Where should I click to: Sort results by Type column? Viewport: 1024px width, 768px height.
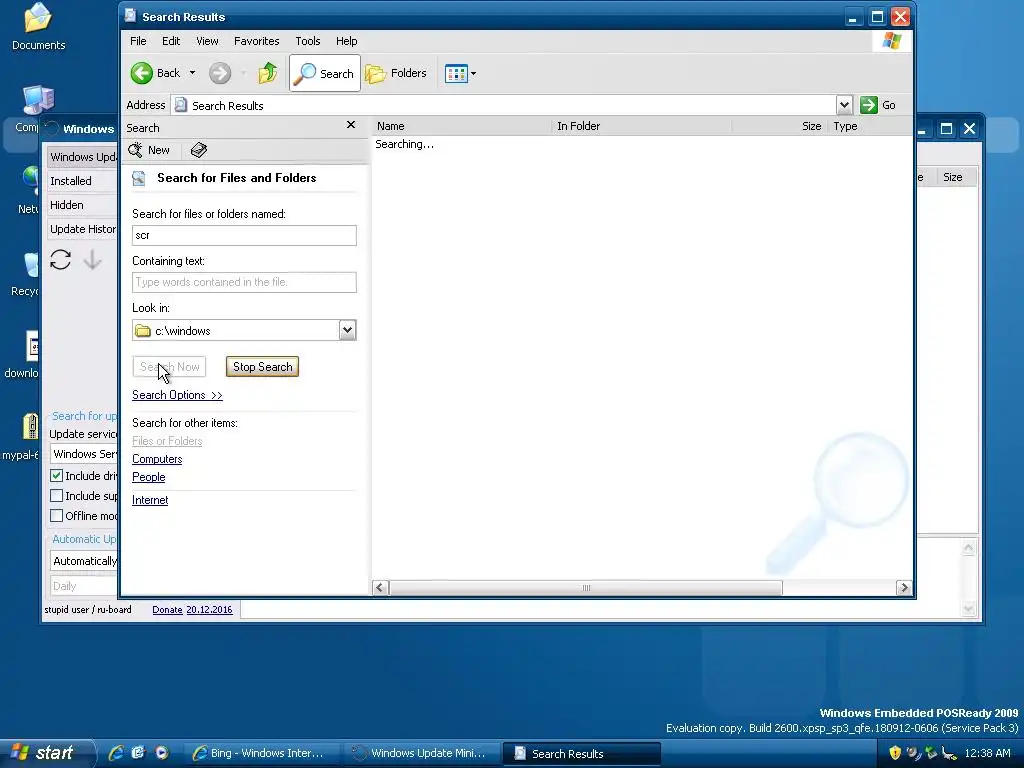[x=869, y=126]
